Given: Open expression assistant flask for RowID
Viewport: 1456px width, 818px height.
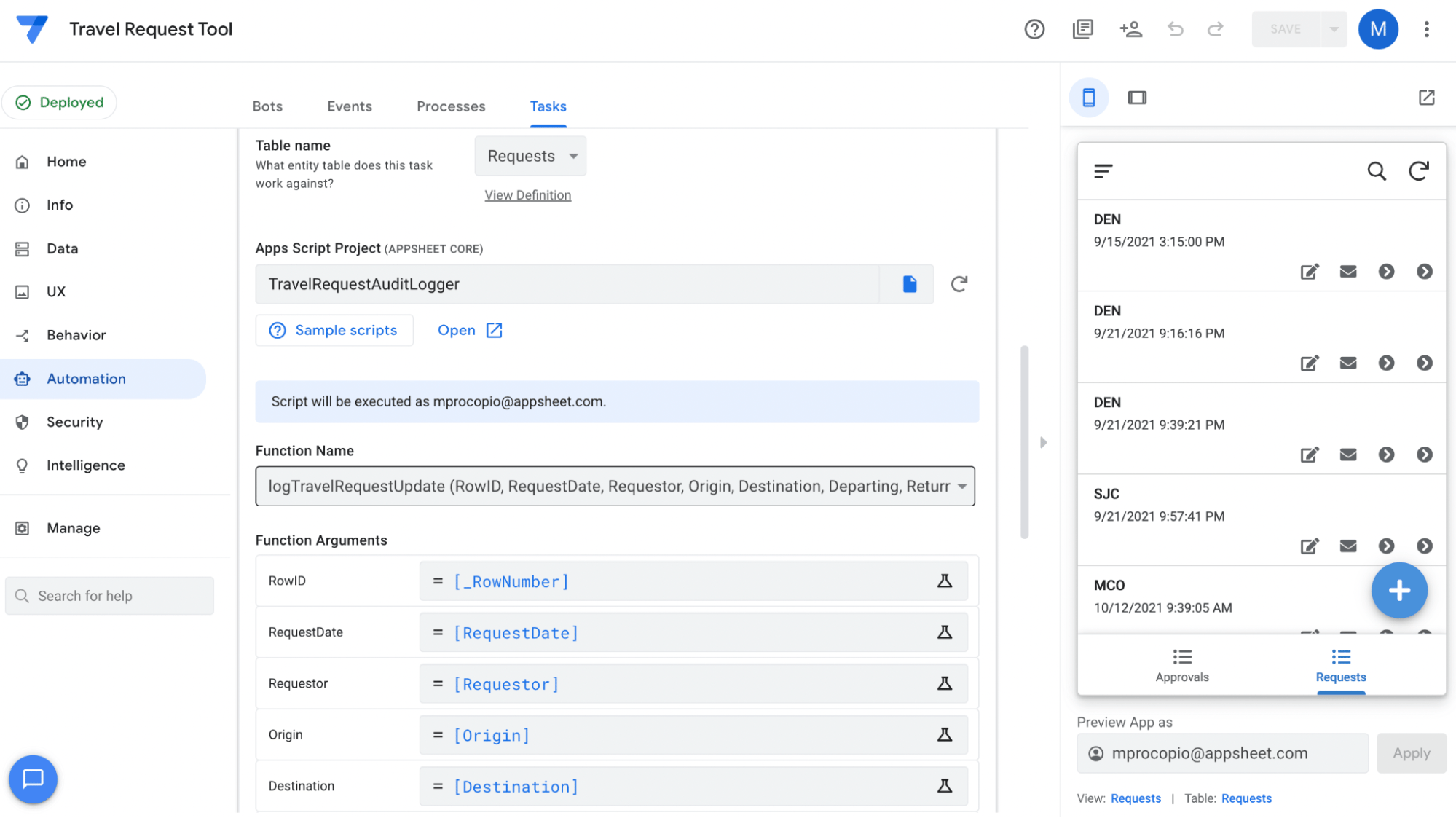Looking at the screenshot, I should point(944,581).
